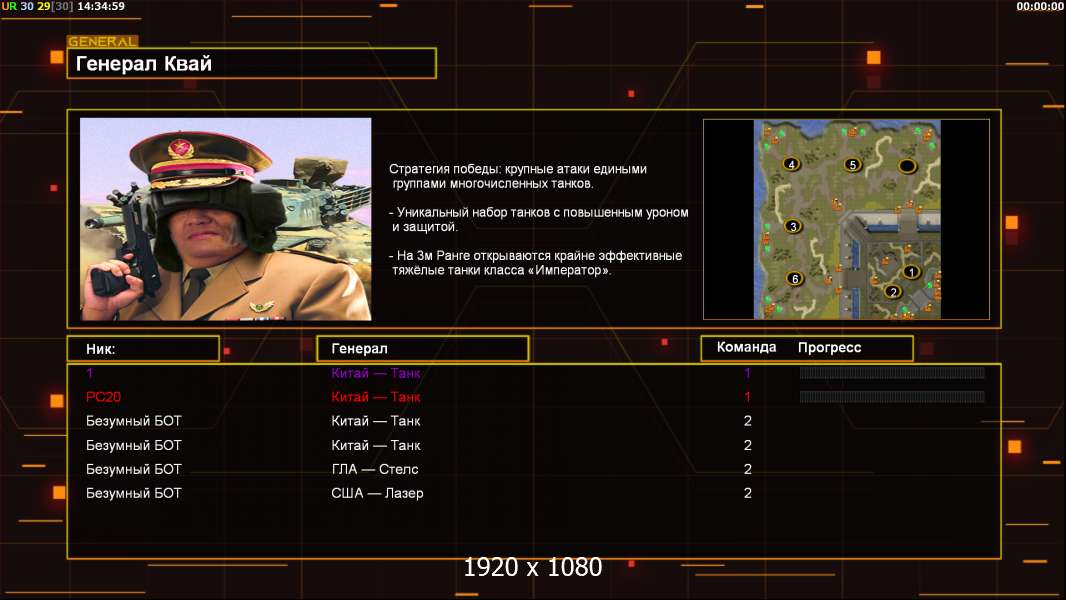Select the purple player nickname '1'
The height and width of the screenshot is (600, 1066).
point(90,372)
